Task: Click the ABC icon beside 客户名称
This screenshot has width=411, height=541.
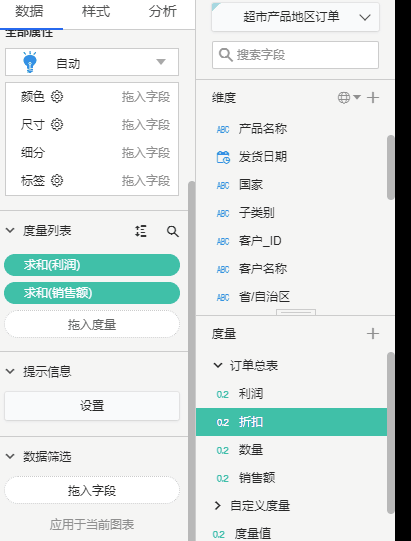Action: tap(223, 269)
